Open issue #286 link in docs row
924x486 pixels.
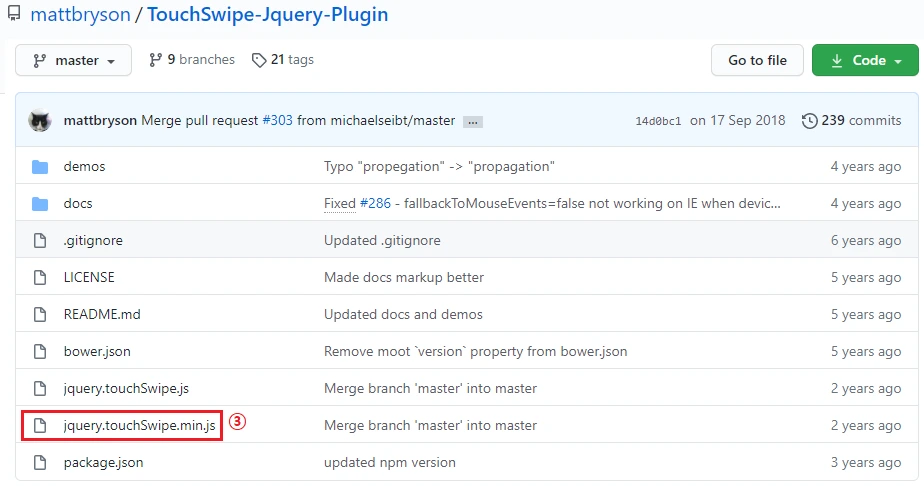tap(375, 203)
